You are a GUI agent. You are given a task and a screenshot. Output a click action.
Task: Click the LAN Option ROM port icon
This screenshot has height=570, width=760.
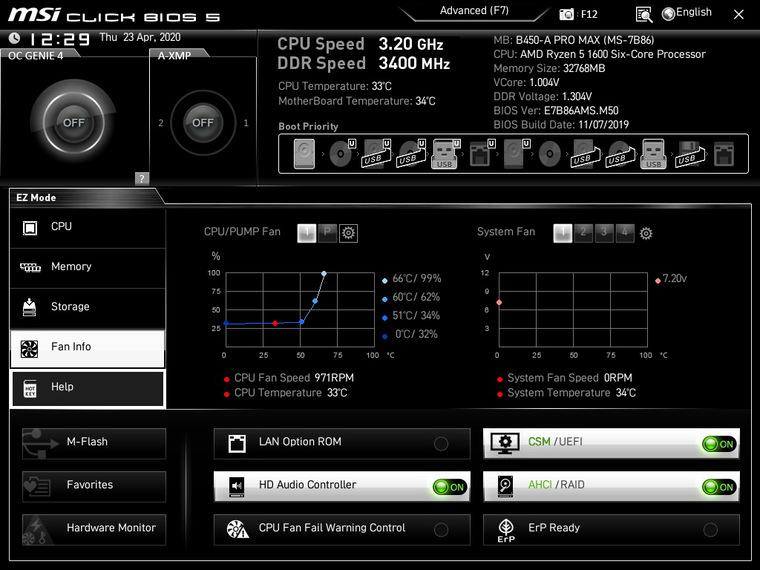click(237, 443)
